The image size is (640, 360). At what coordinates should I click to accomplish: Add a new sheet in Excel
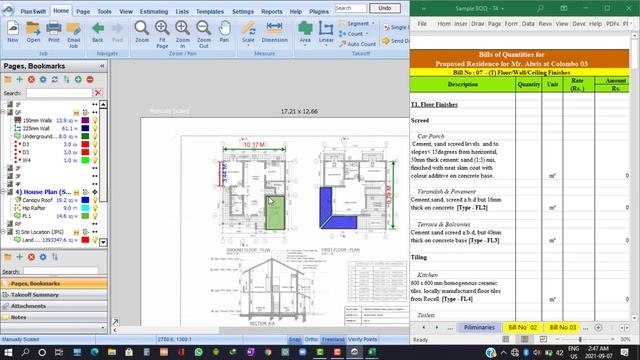(598, 327)
